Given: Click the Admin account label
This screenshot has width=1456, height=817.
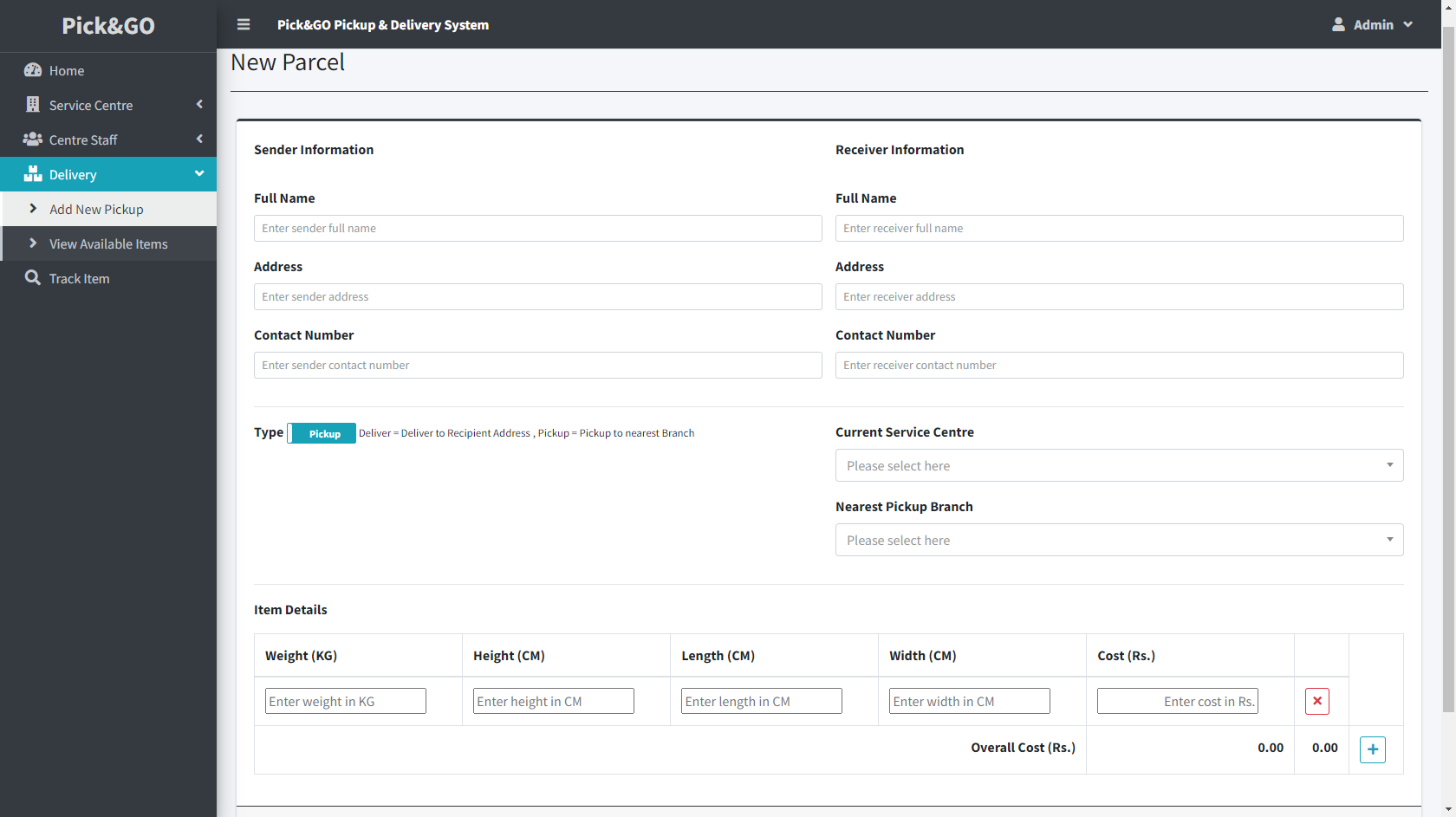Looking at the screenshot, I should click(x=1374, y=24).
